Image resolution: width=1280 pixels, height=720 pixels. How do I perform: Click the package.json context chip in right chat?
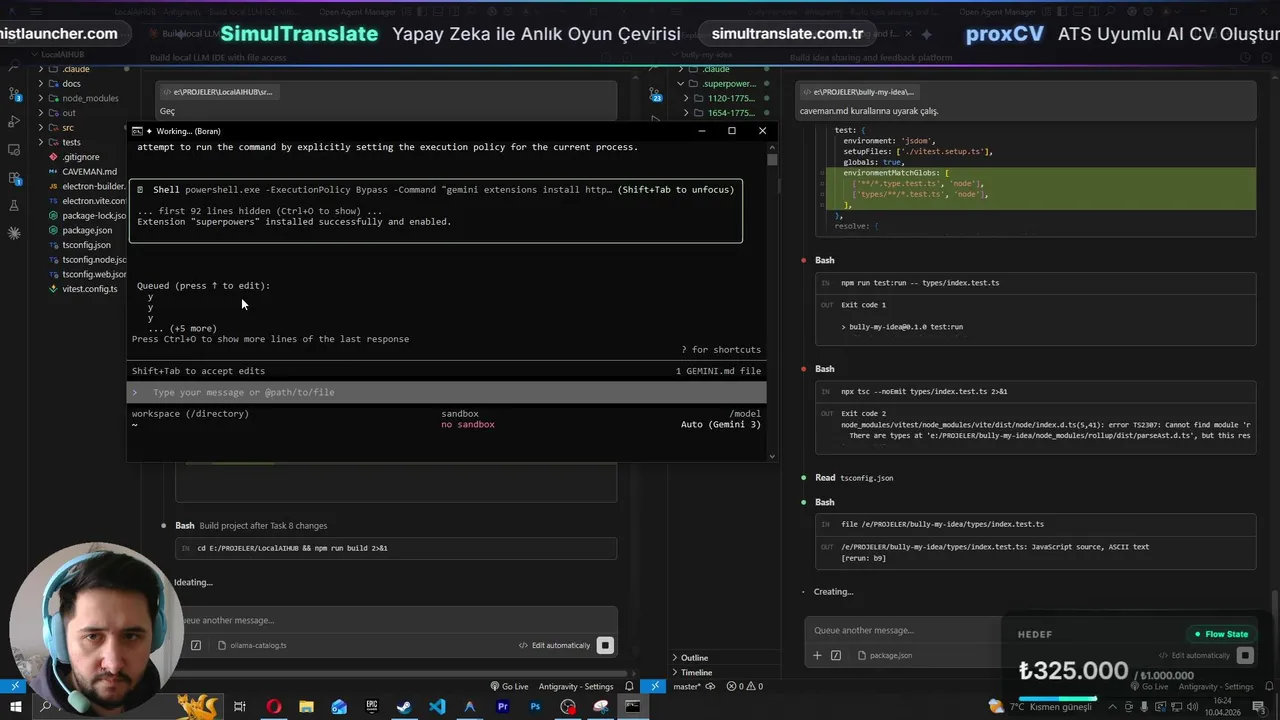[886, 655]
